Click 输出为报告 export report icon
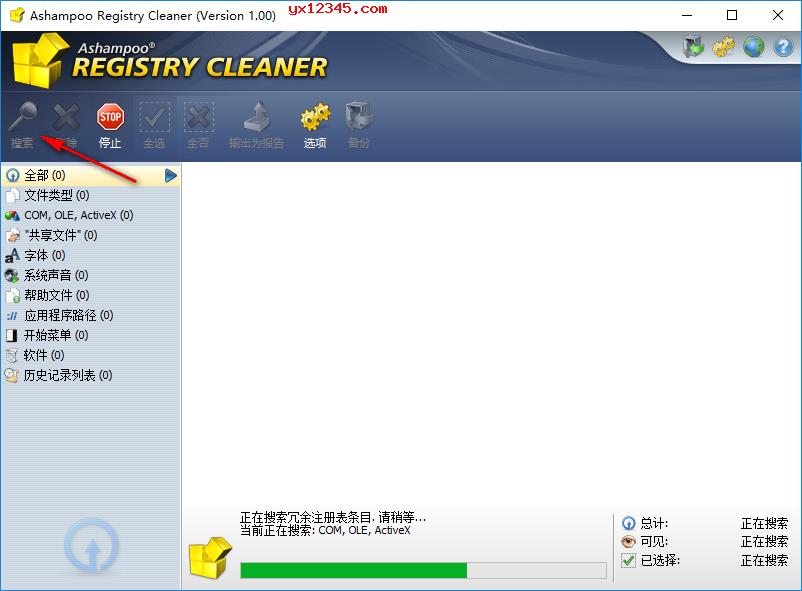The image size is (802, 591). 258,117
